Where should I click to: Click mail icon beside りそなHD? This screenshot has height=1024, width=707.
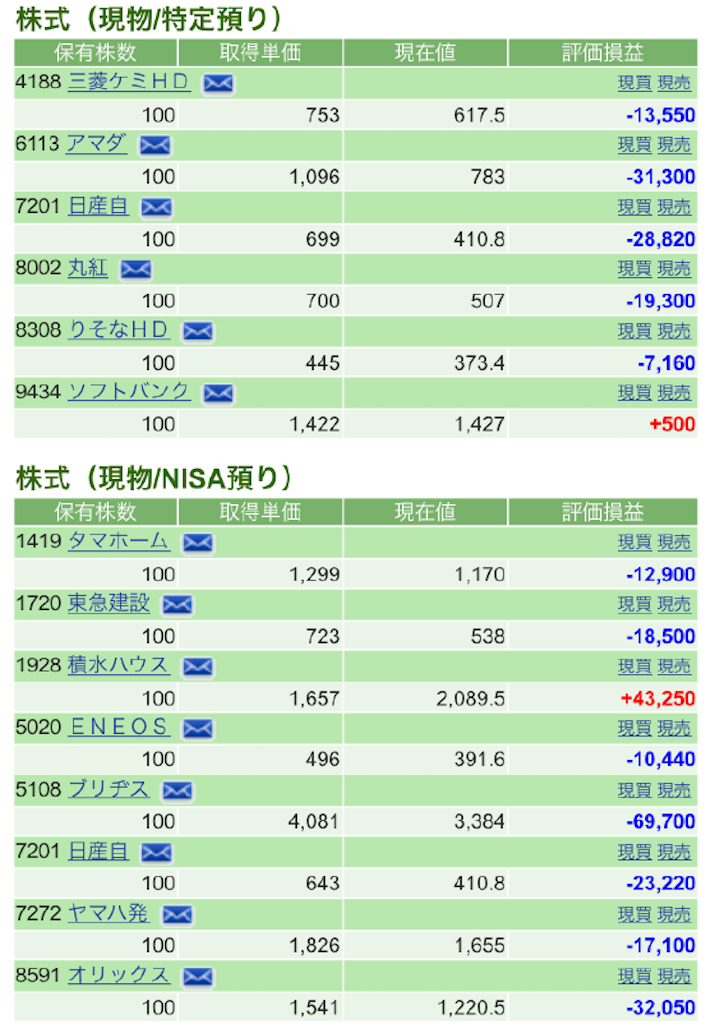point(198,331)
